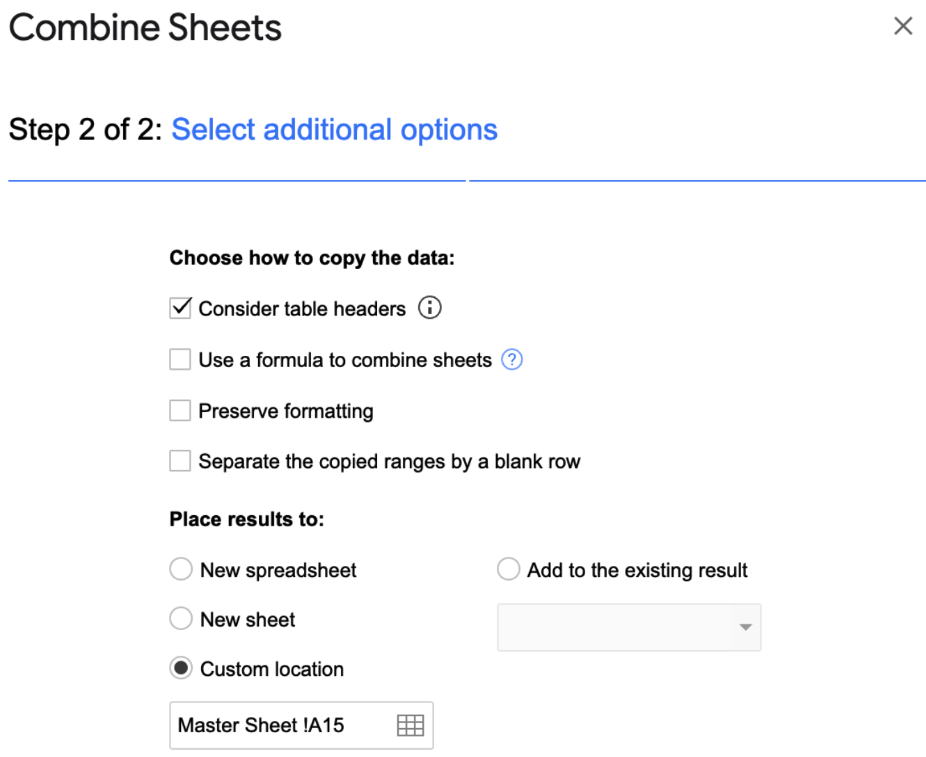The image size is (926, 757).
Task: Click the Select additional options link
Action: click(334, 129)
